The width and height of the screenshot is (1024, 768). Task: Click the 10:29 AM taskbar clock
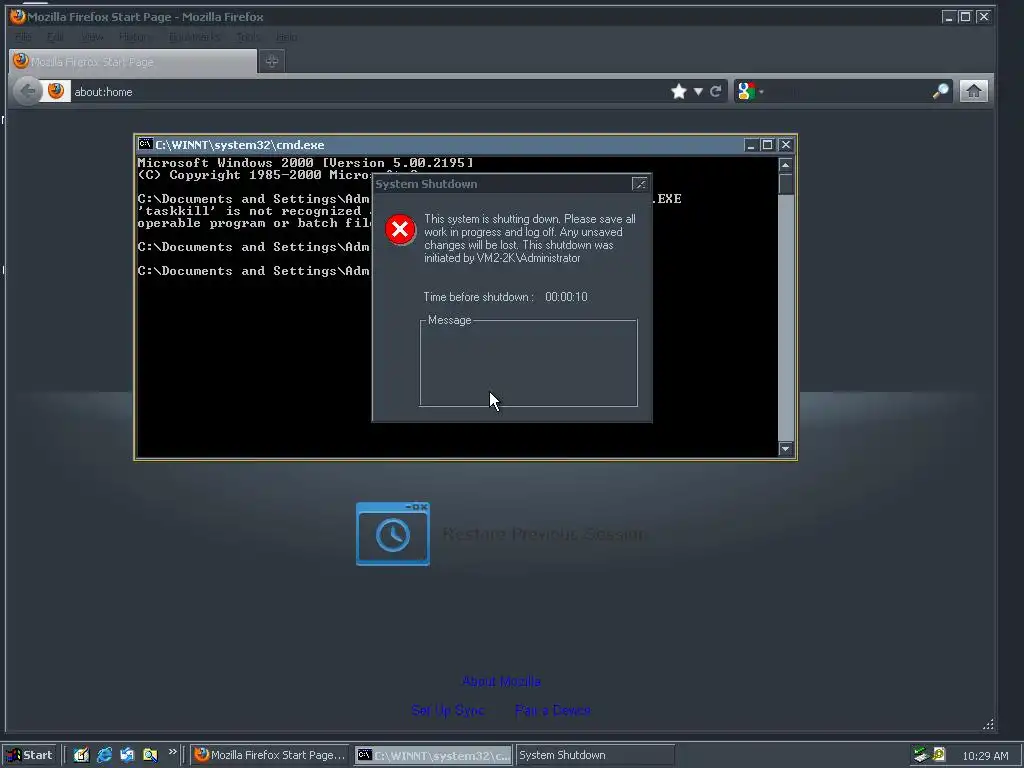click(x=985, y=756)
